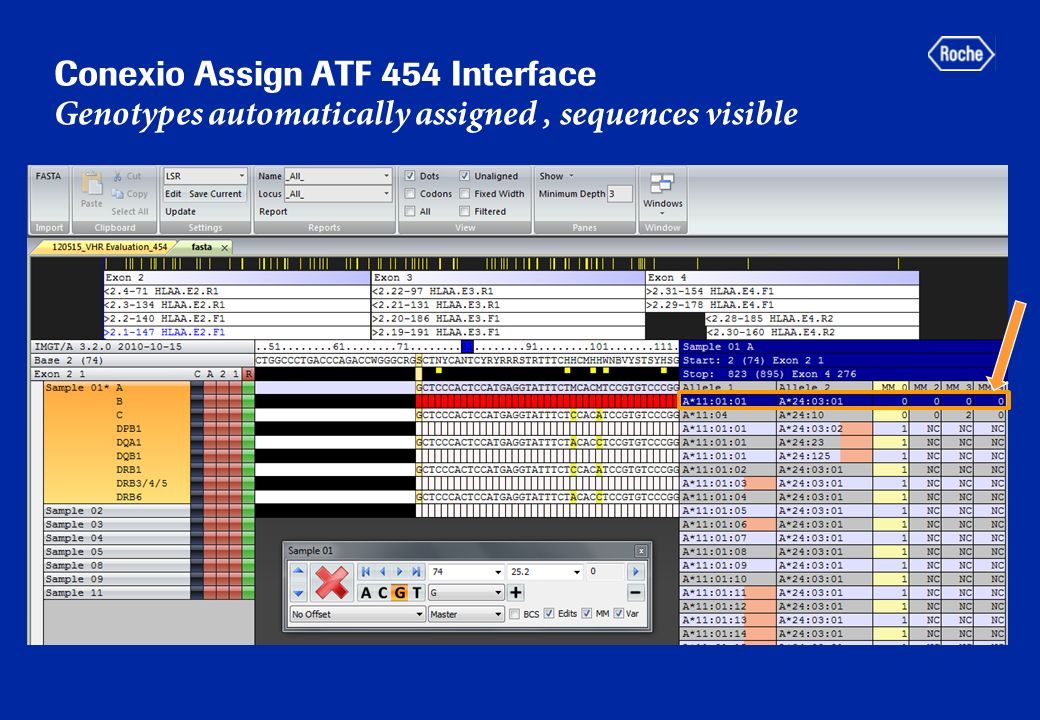Open the Locus _All_ dropdown

[386, 194]
